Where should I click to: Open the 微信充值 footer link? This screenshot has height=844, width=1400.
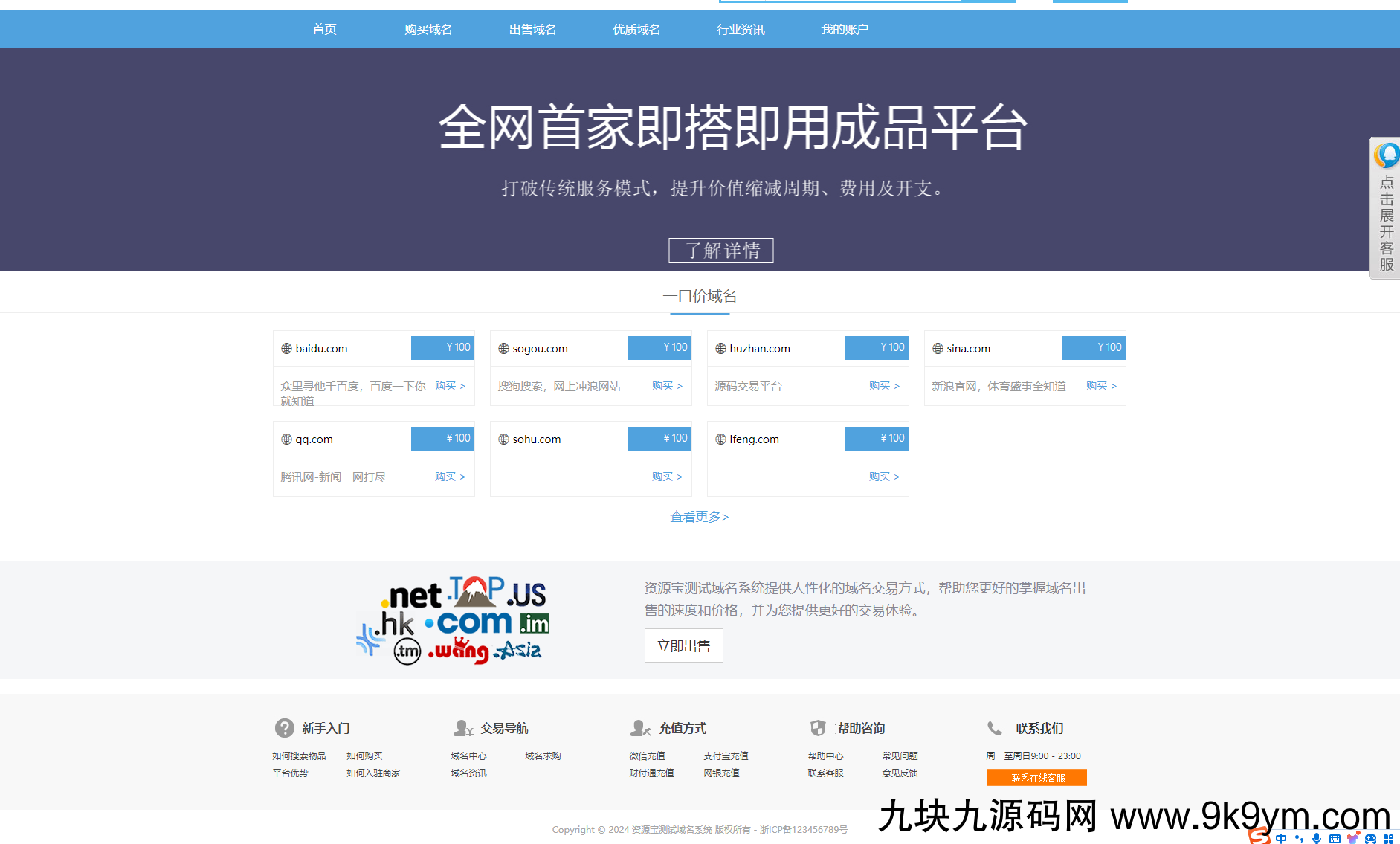point(647,756)
